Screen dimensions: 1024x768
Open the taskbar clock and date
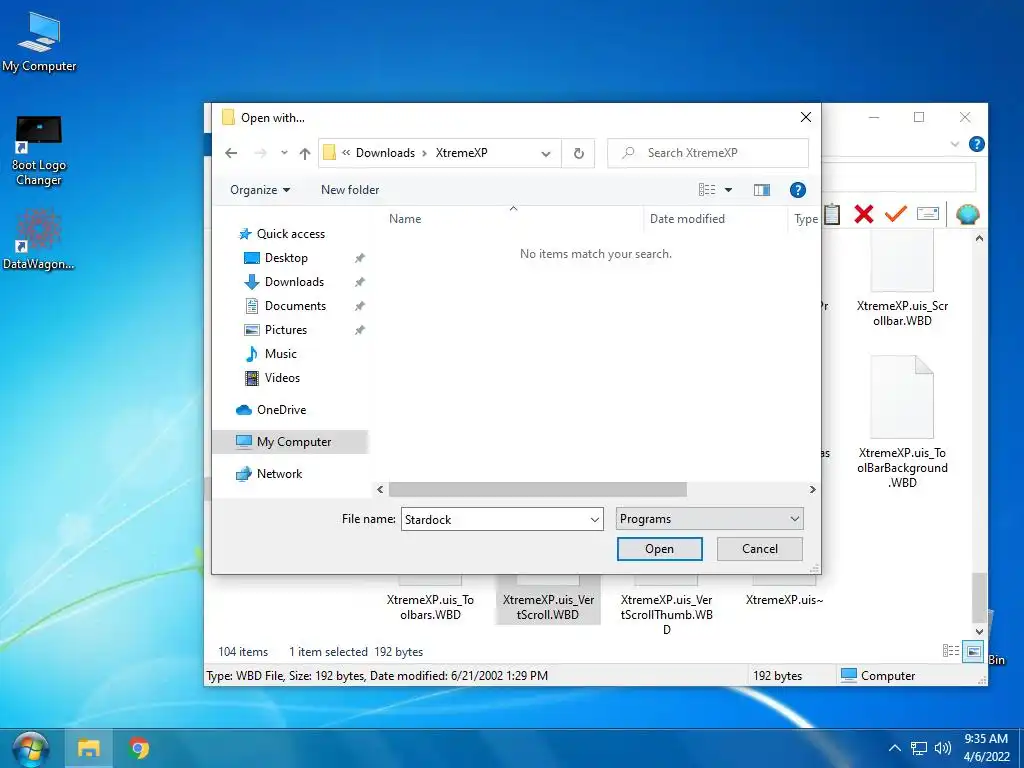[x=986, y=748]
